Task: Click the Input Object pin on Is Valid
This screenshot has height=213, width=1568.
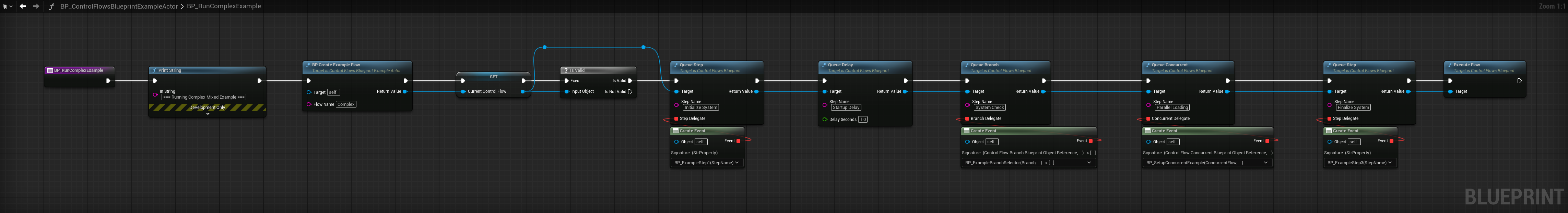Action: [x=567, y=91]
